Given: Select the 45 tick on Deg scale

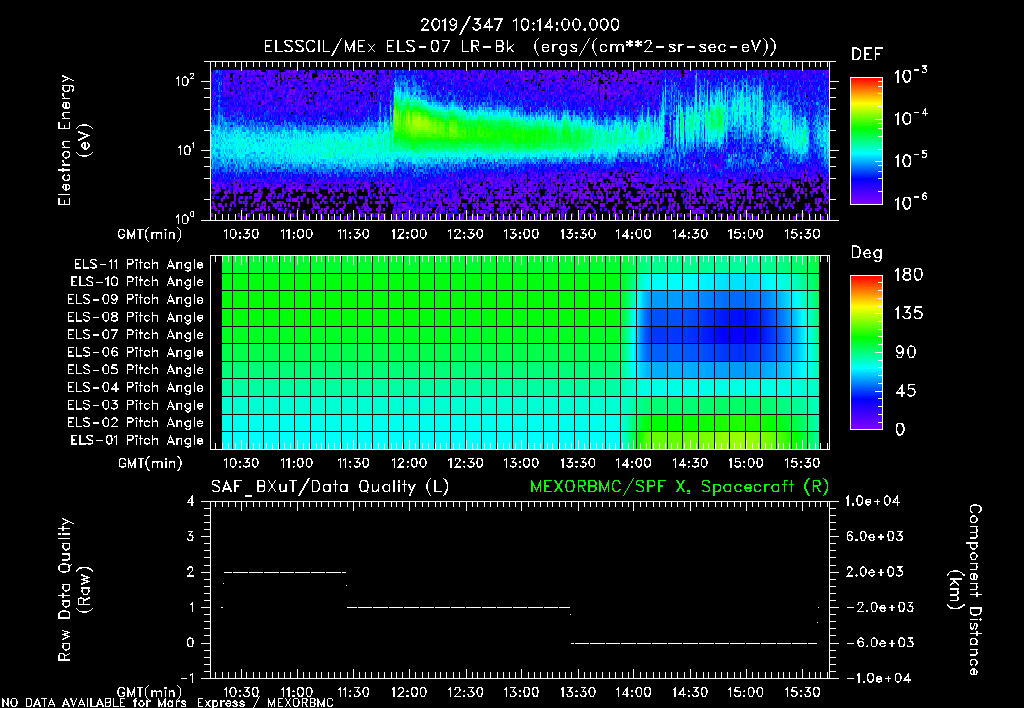Looking at the screenshot, I should coord(906,391).
